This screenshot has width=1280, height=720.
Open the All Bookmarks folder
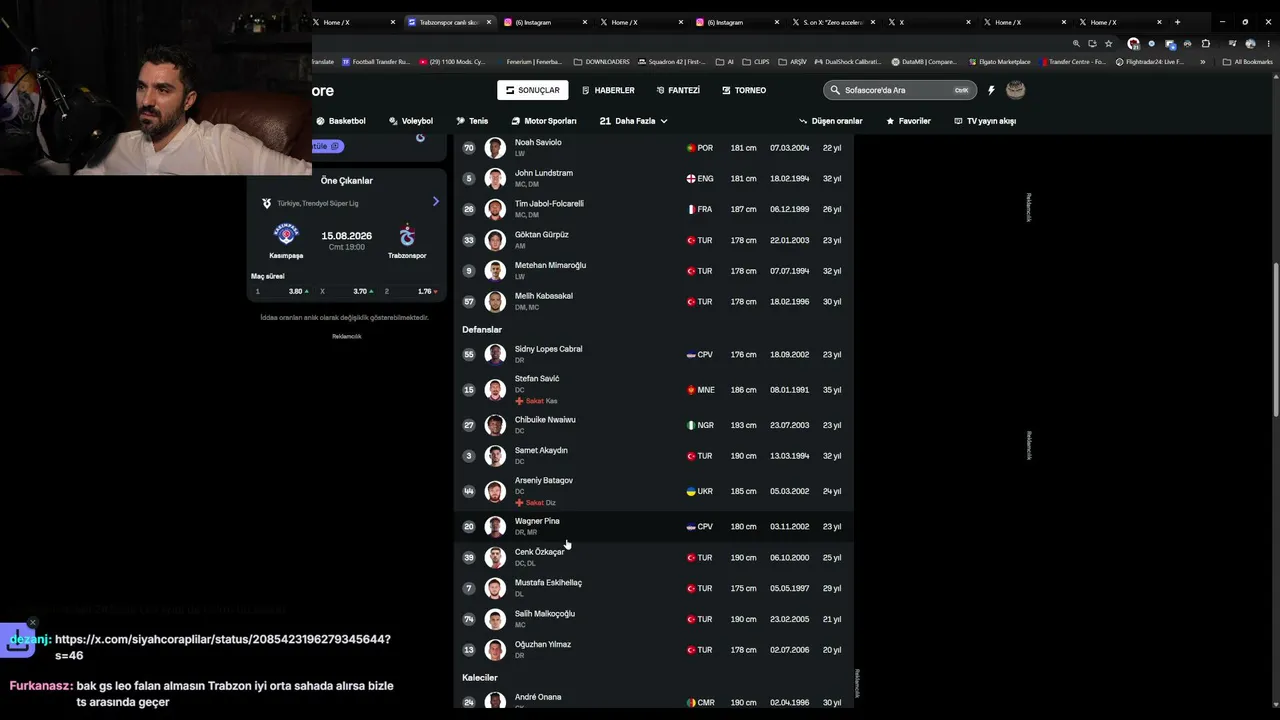(1247, 62)
